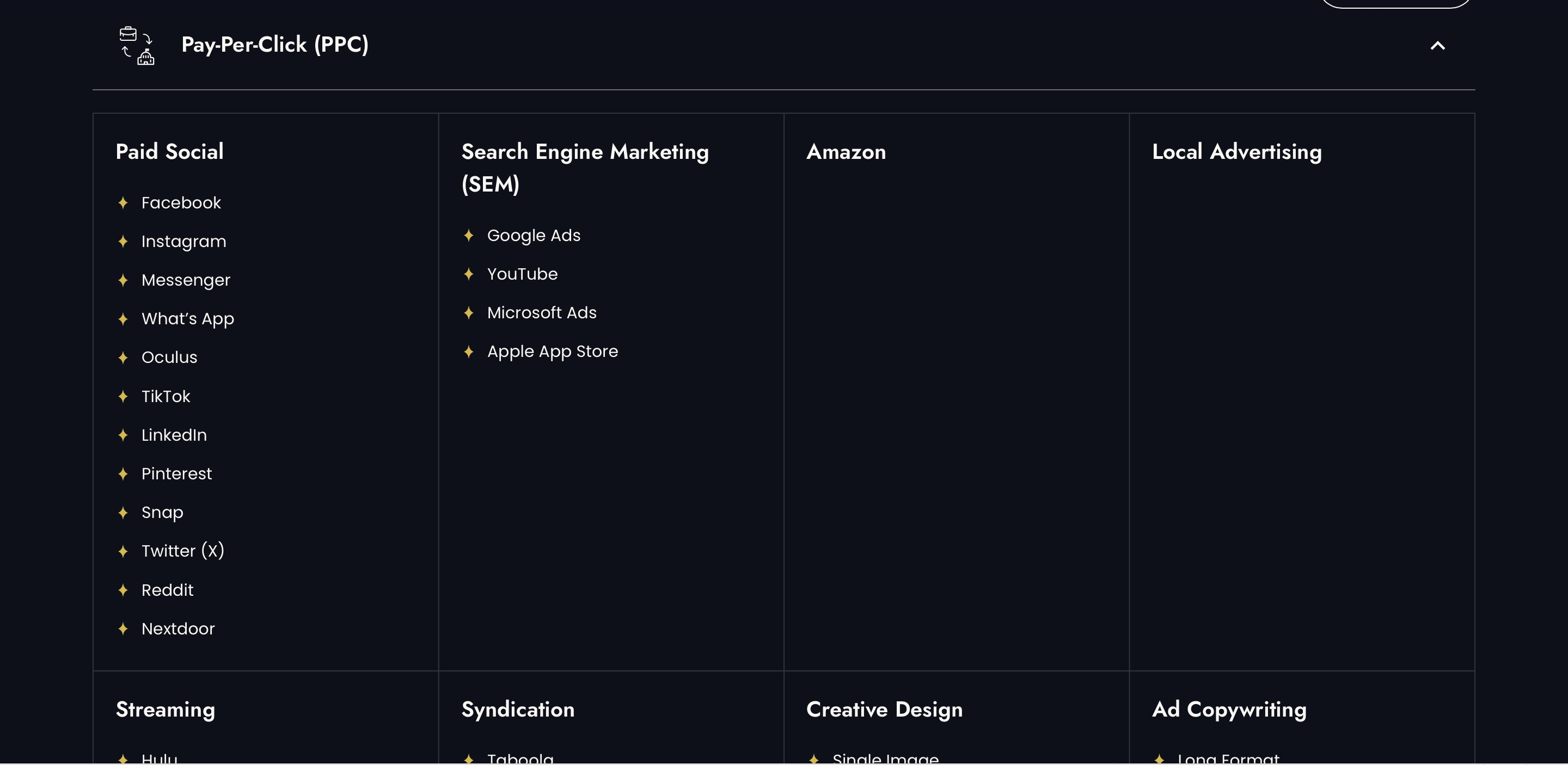Click the Local Advertising heading

pyautogui.click(x=1236, y=151)
